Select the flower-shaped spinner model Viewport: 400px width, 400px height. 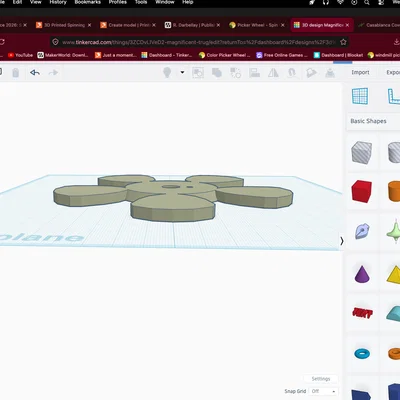click(x=173, y=197)
